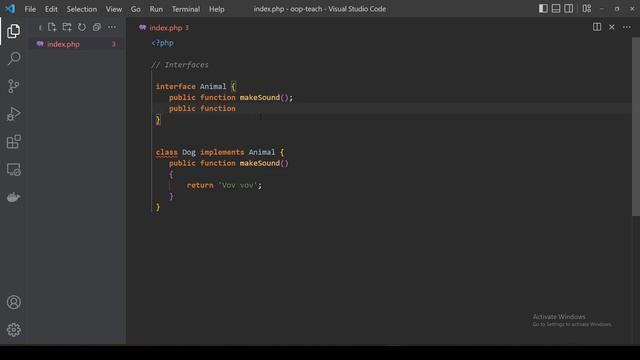Screen dimensions: 640x360
Task: Open Run and Debug view
Action: (13, 114)
